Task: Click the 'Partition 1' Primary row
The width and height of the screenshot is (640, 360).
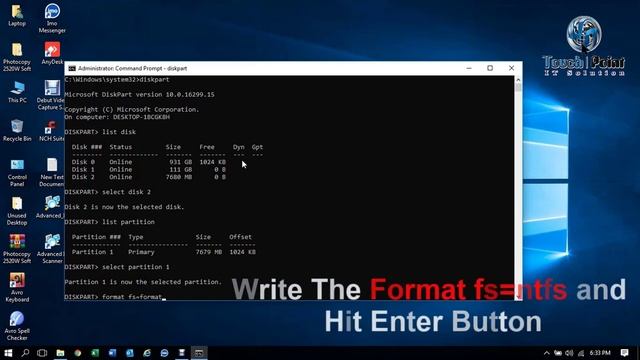Action: [x=164, y=252]
